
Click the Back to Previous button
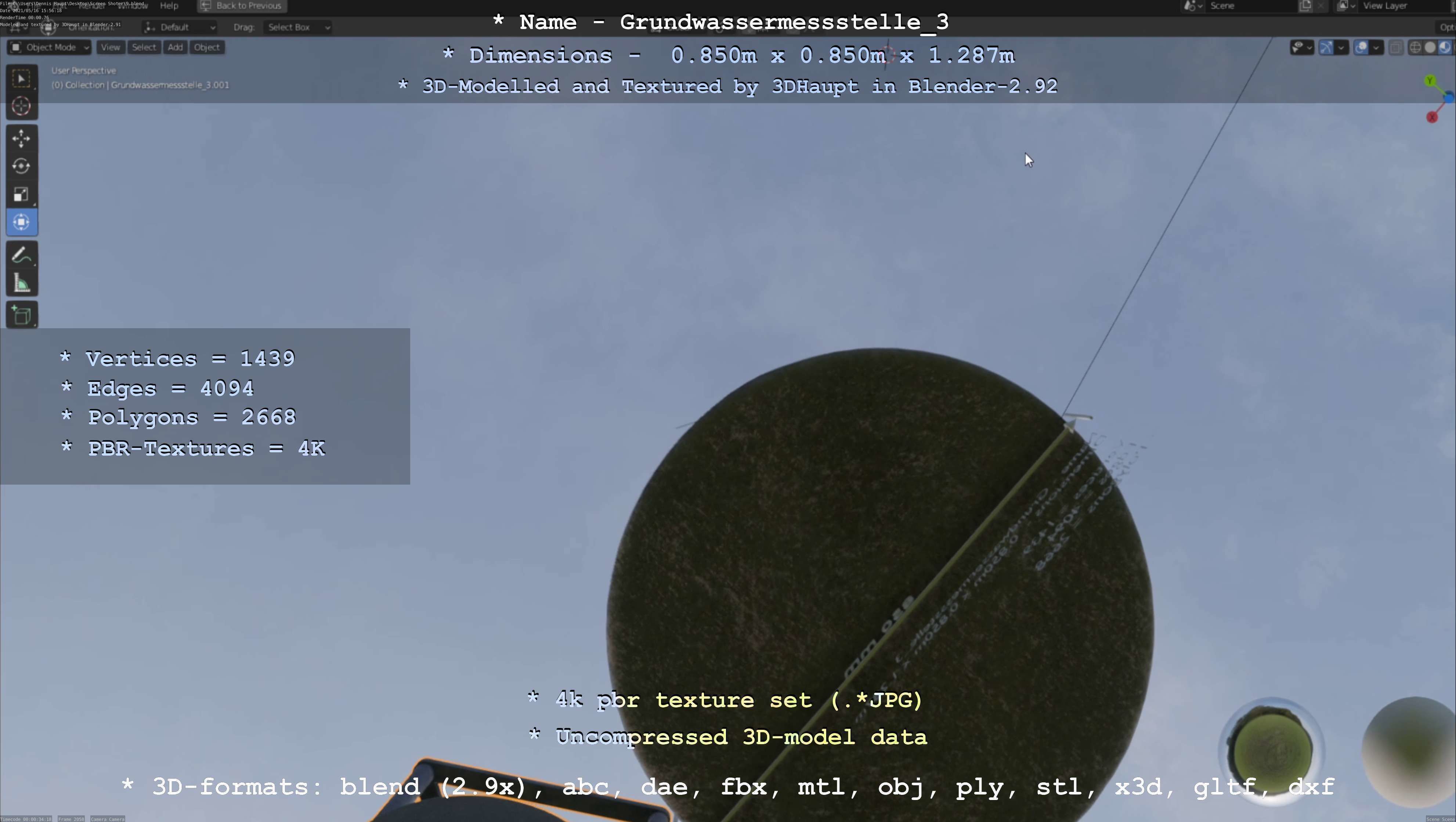(242, 6)
